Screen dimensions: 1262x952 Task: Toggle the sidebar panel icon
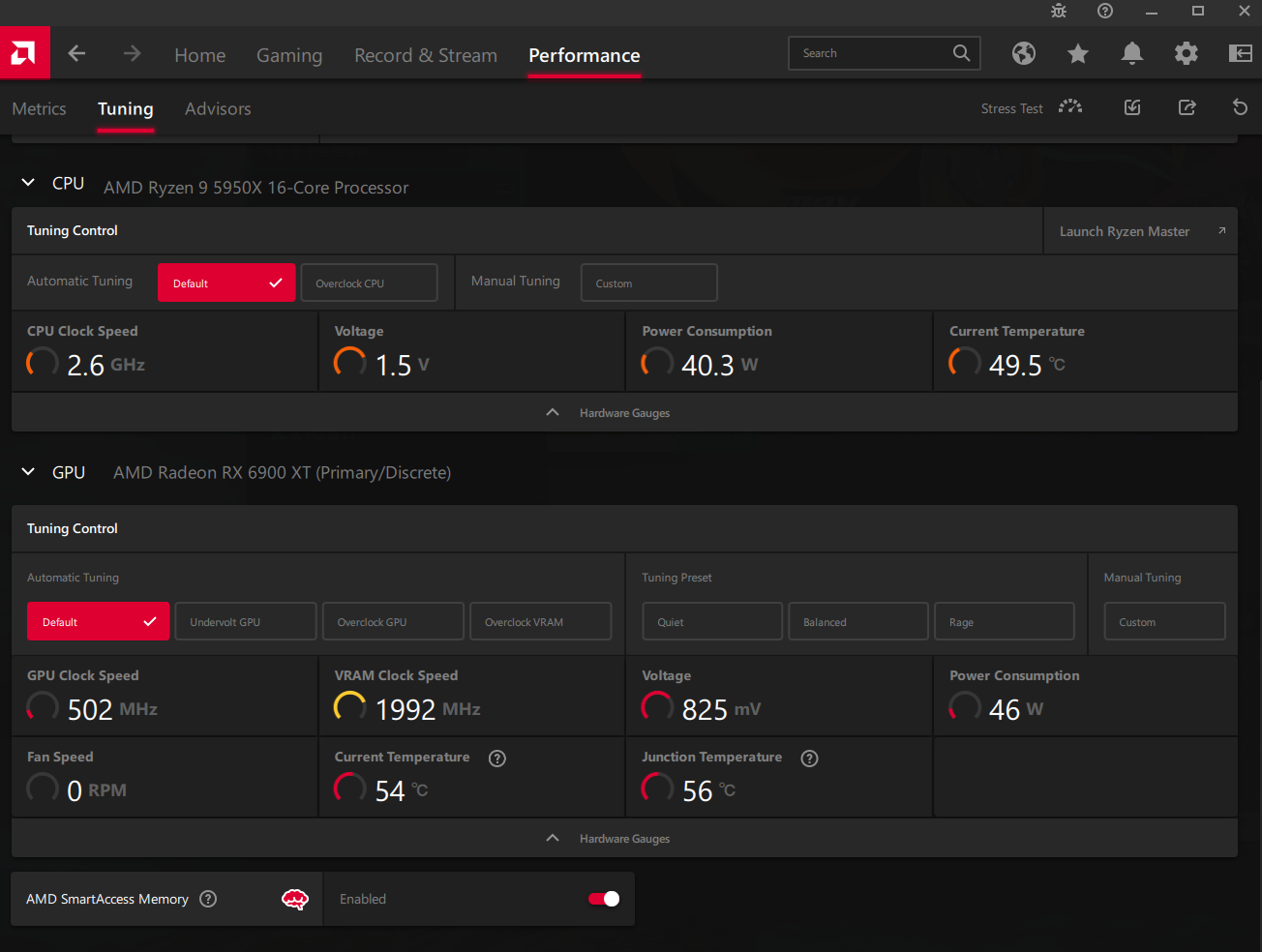pos(1240,53)
